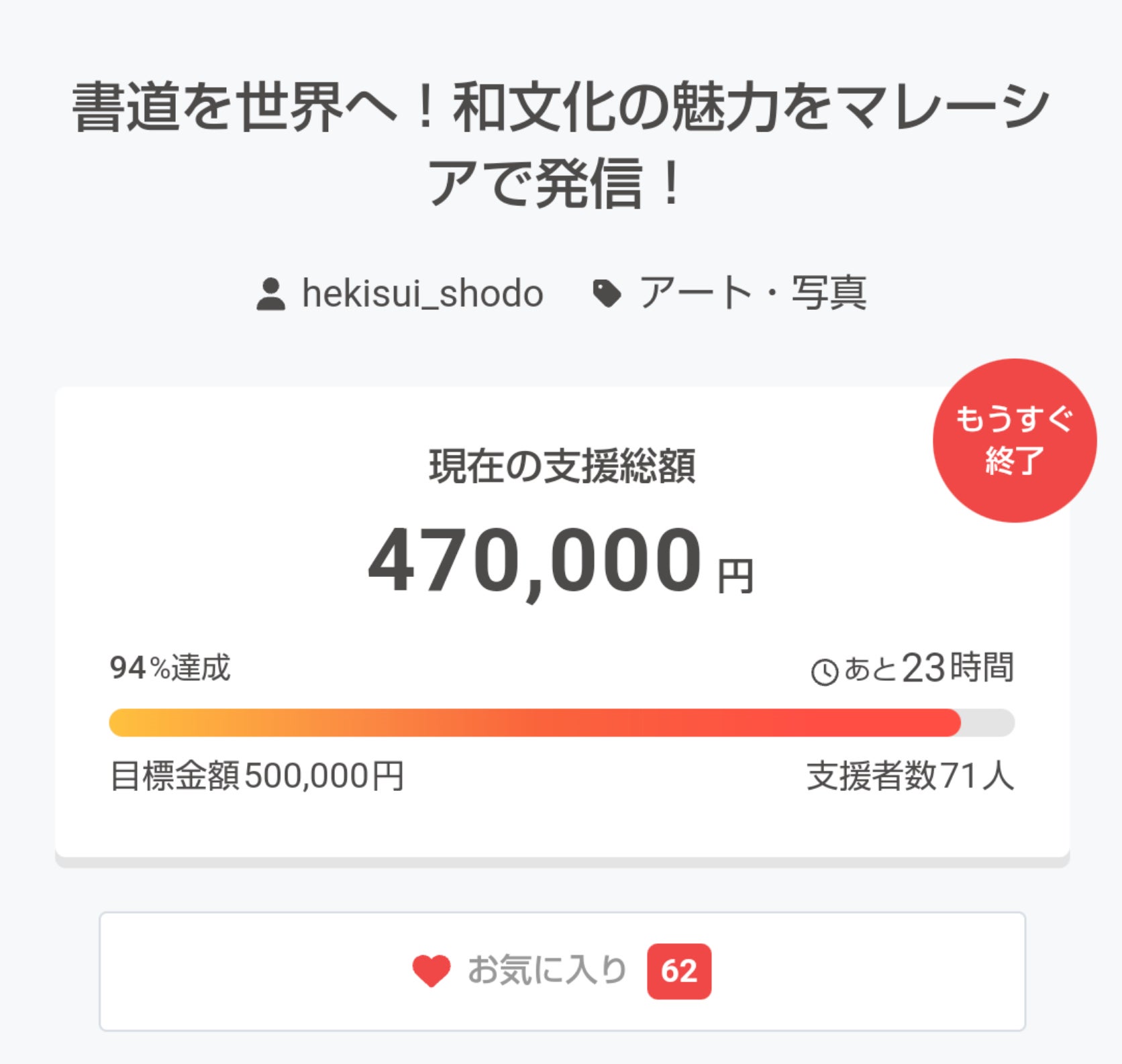Viewport: 1122px width, 1064px height.
Task: Click the filled orange-red progress bar
Action: (x=534, y=723)
